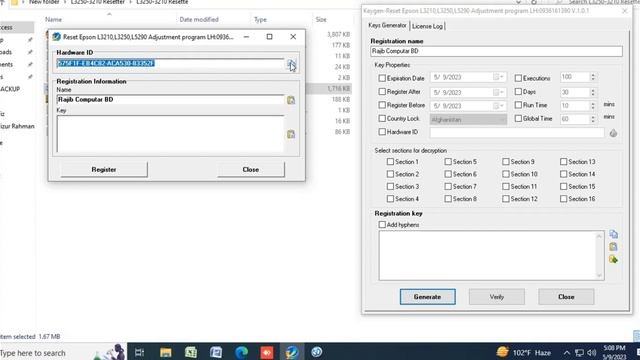
Task: Click Generate button in Keygen
Action: point(427,297)
